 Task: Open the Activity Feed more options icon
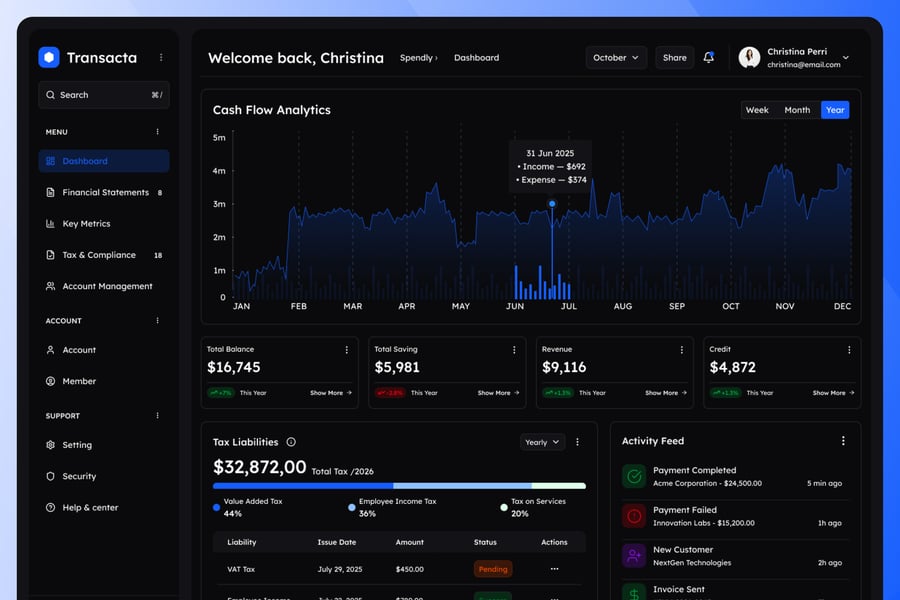pos(843,441)
